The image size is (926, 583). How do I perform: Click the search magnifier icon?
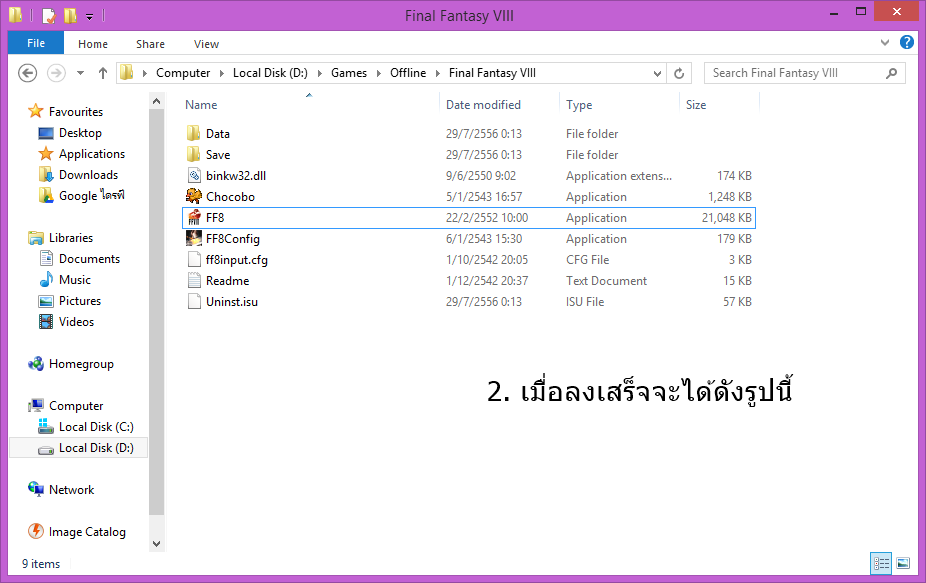coord(892,73)
